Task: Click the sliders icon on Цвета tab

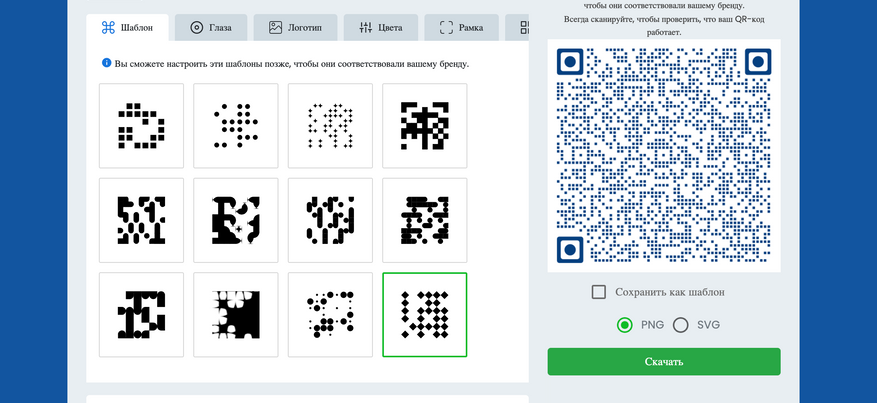Action: [365, 28]
